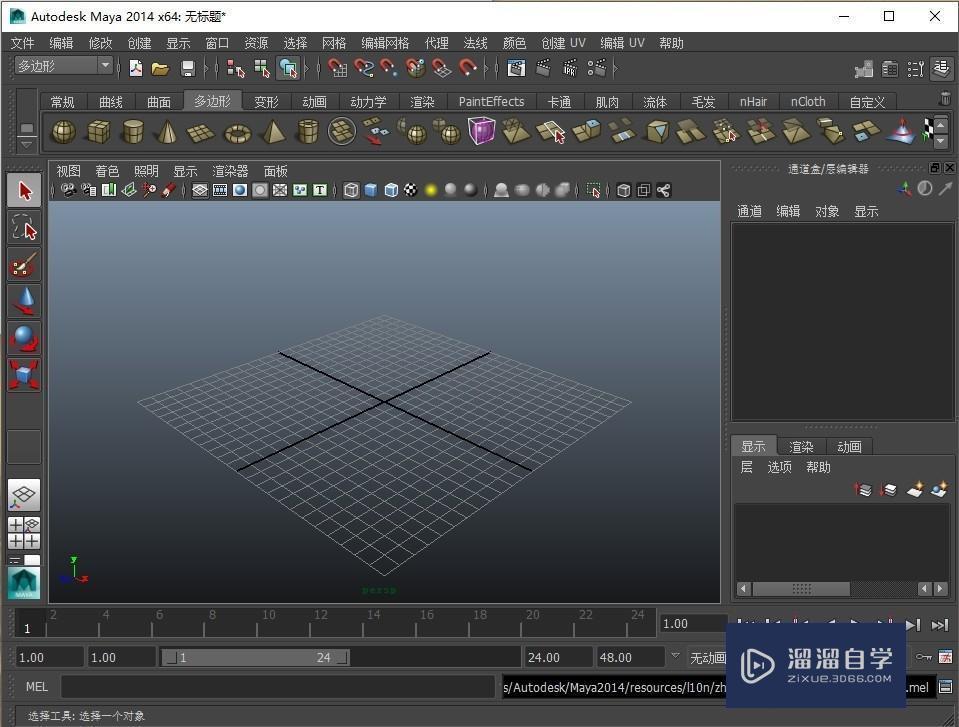Open the 创建 menu
The height and width of the screenshot is (727, 959).
click(139, 43)
